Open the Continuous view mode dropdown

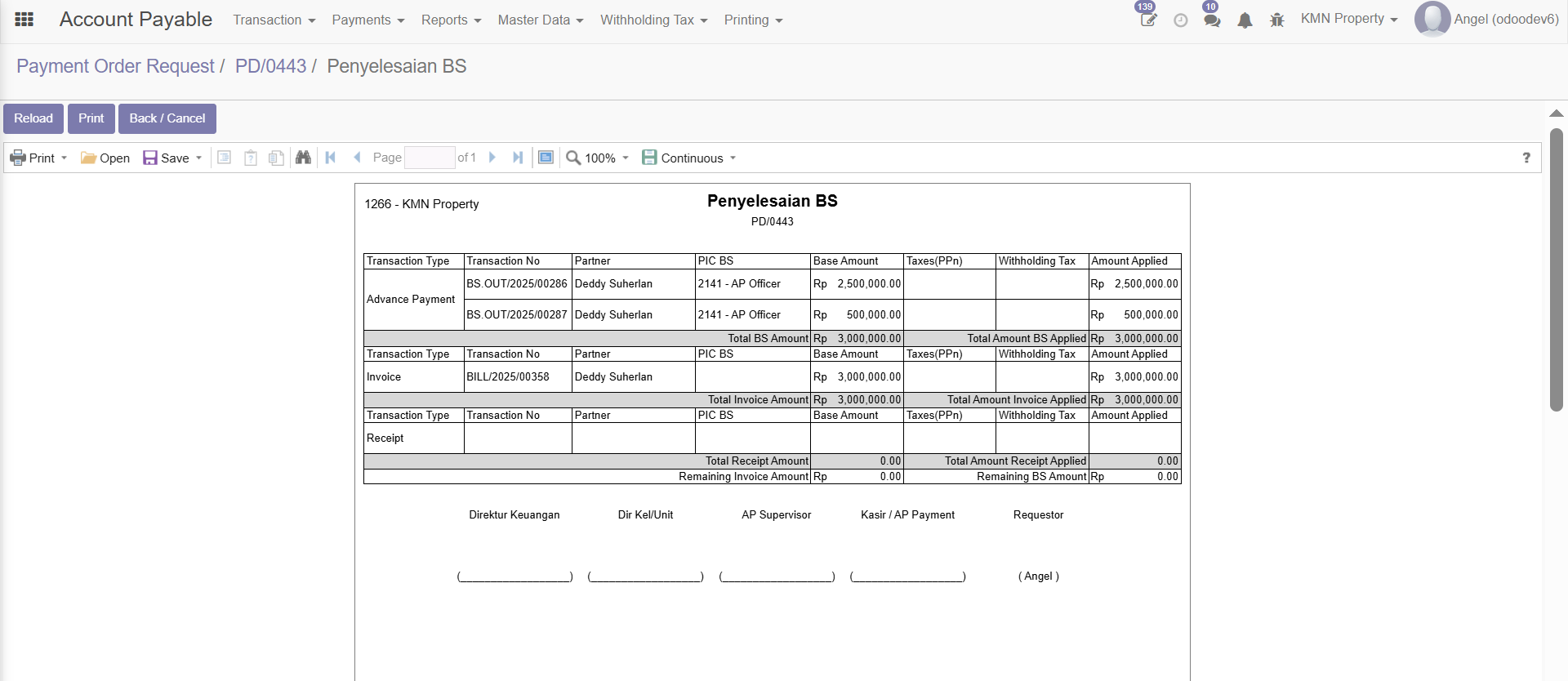coord(699,158)
